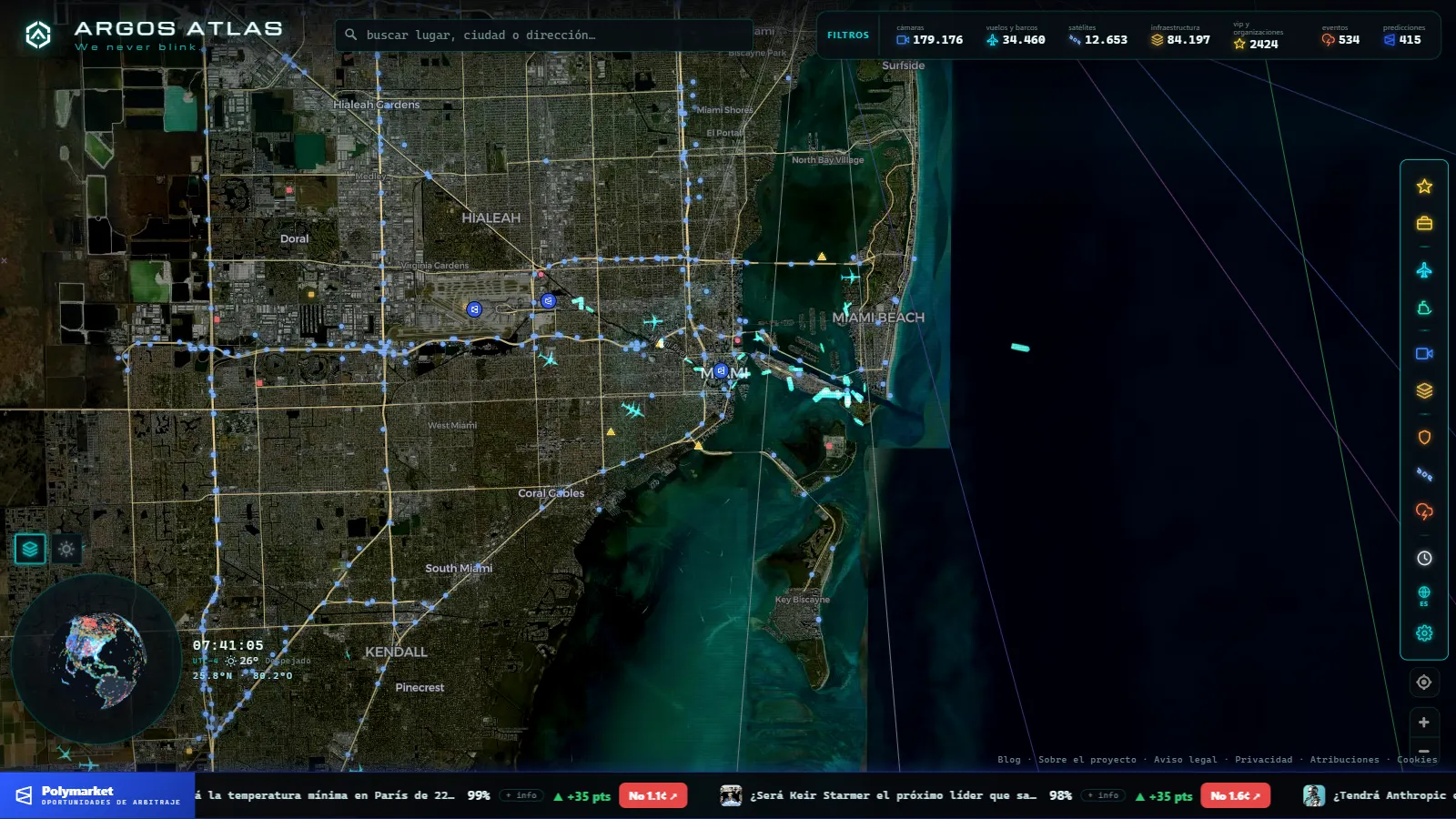Open 'Aviso legal' footer link
1456x819 pixels.
coord(1185,759)
